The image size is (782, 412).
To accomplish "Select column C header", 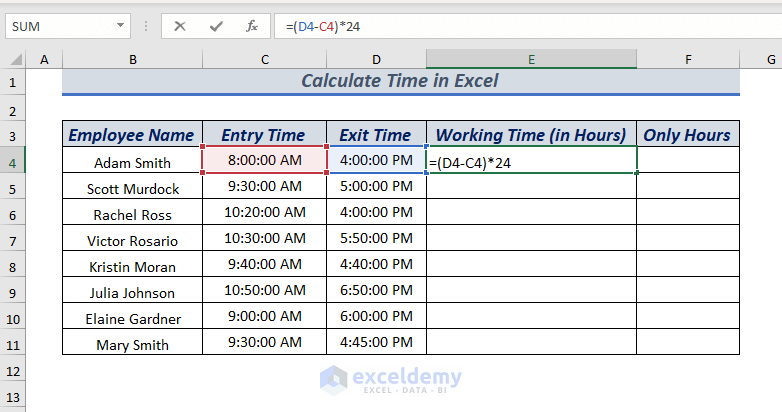I will [264, 61].
